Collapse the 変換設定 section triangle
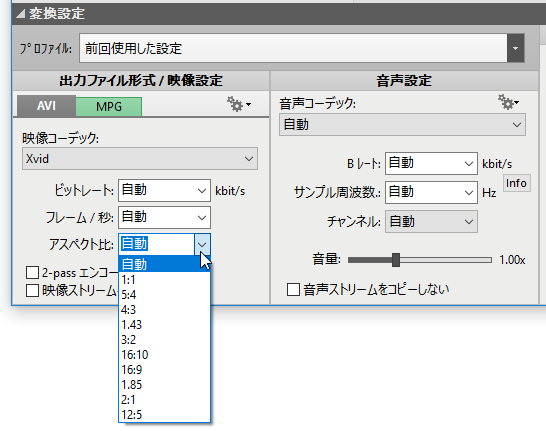This screenshot has height=431, width=546. (x=20, y=14)
